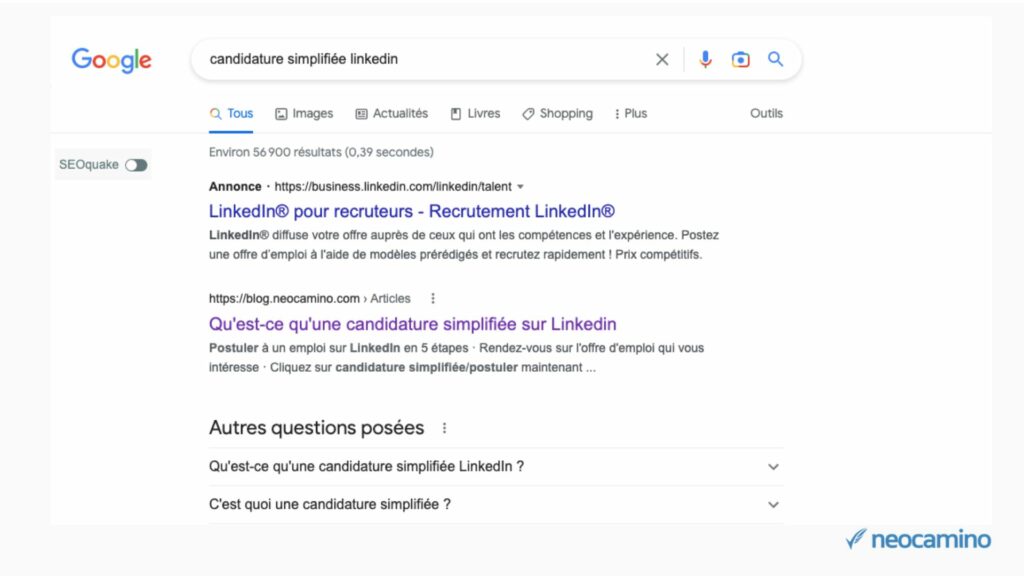Click the Google logo

tap(111, 60)
